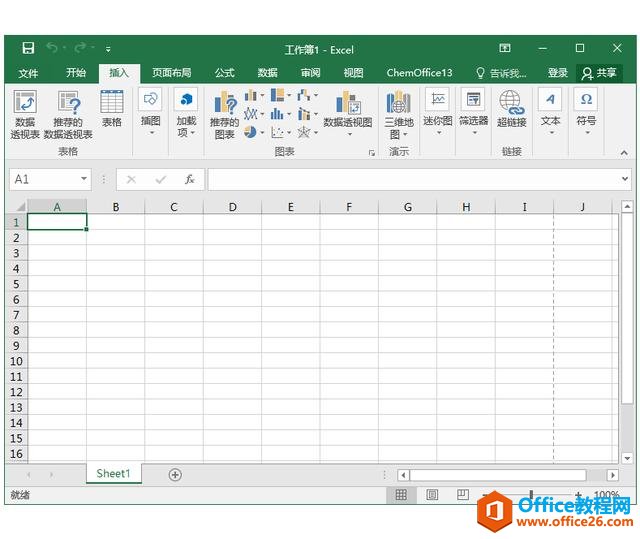Open the 加载项 add-ins dropdown
Viewport: 640px width, 539px height.
tap(186, 112)
